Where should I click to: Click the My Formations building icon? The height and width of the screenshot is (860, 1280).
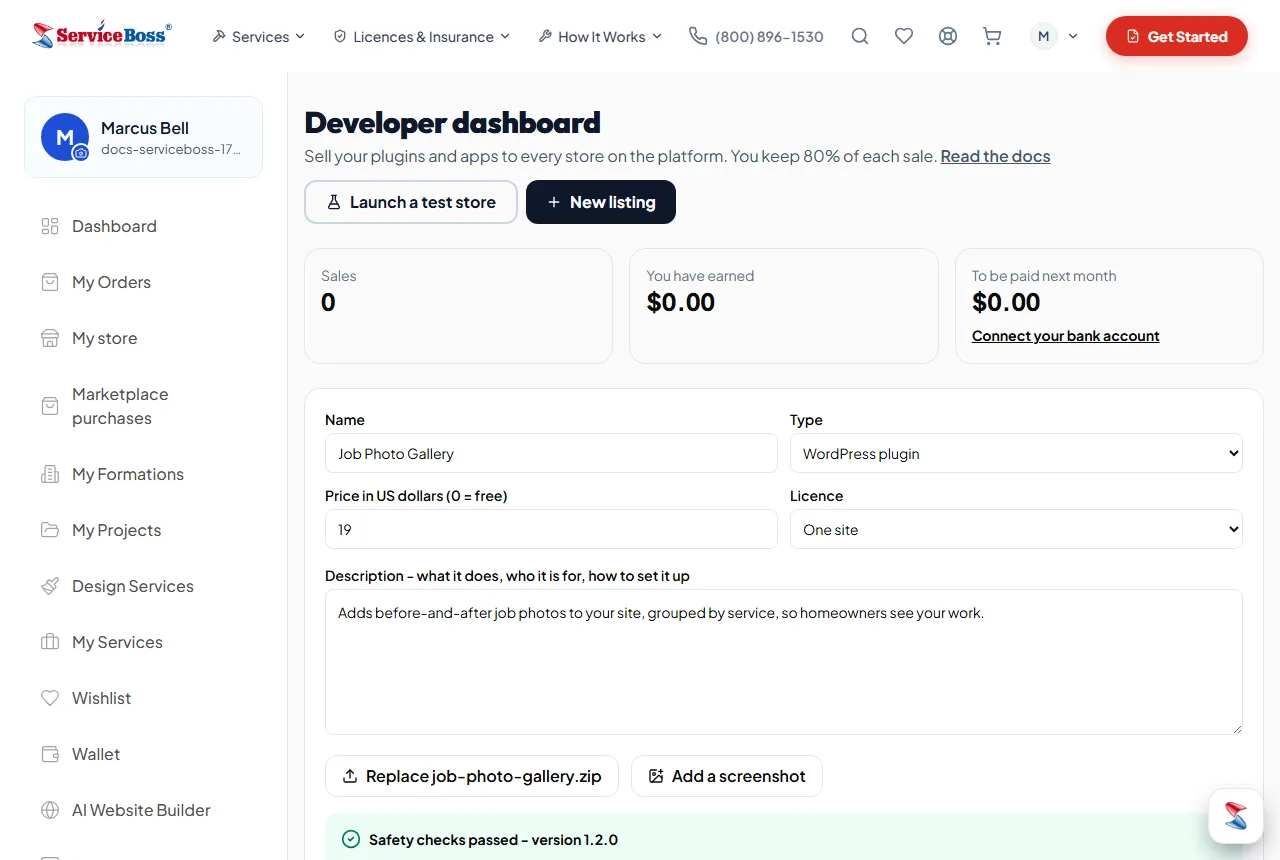tap(50, 474)
